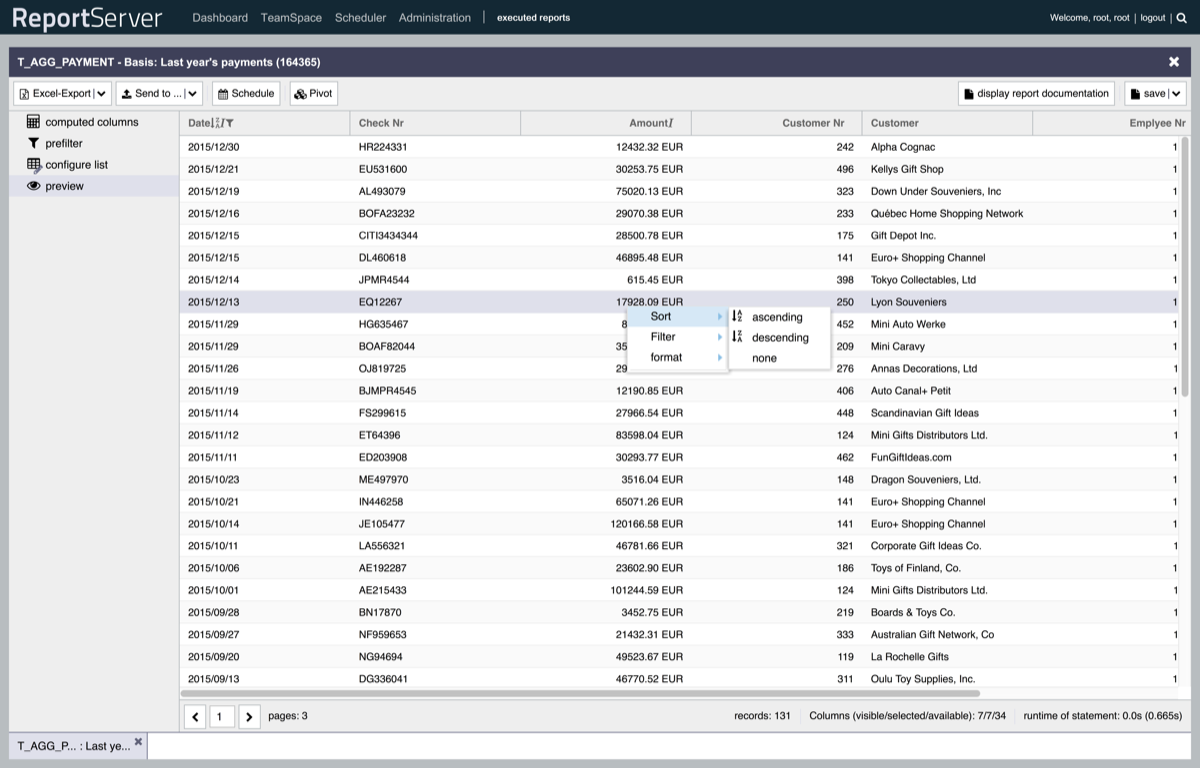1200x768 pixels.
Task: Choose format in the context menu
Action: pyautogui.click(x=677, y=357)
